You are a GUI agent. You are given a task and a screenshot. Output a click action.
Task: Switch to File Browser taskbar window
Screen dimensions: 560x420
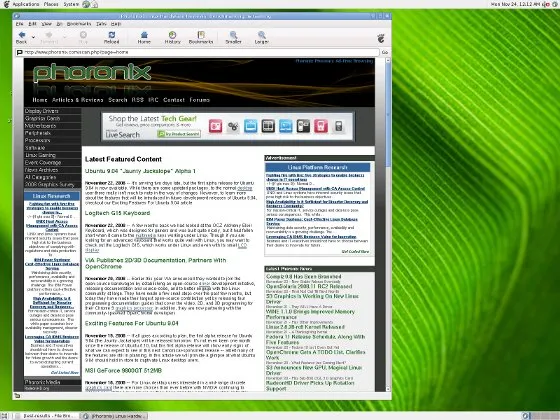click(x=46, y=416)
